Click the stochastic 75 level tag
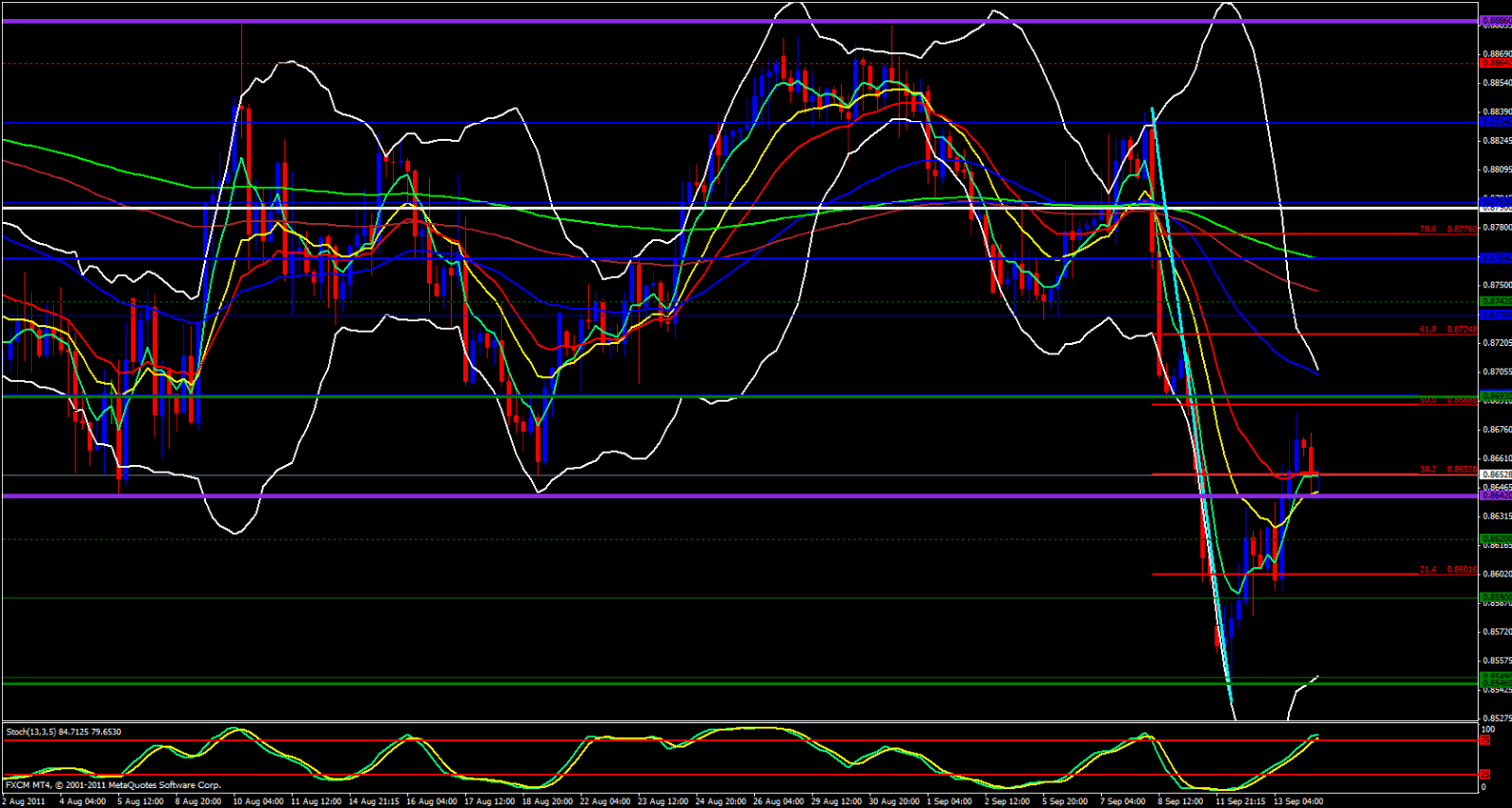Viewport: 1512px width, 808px height. 1485,740
